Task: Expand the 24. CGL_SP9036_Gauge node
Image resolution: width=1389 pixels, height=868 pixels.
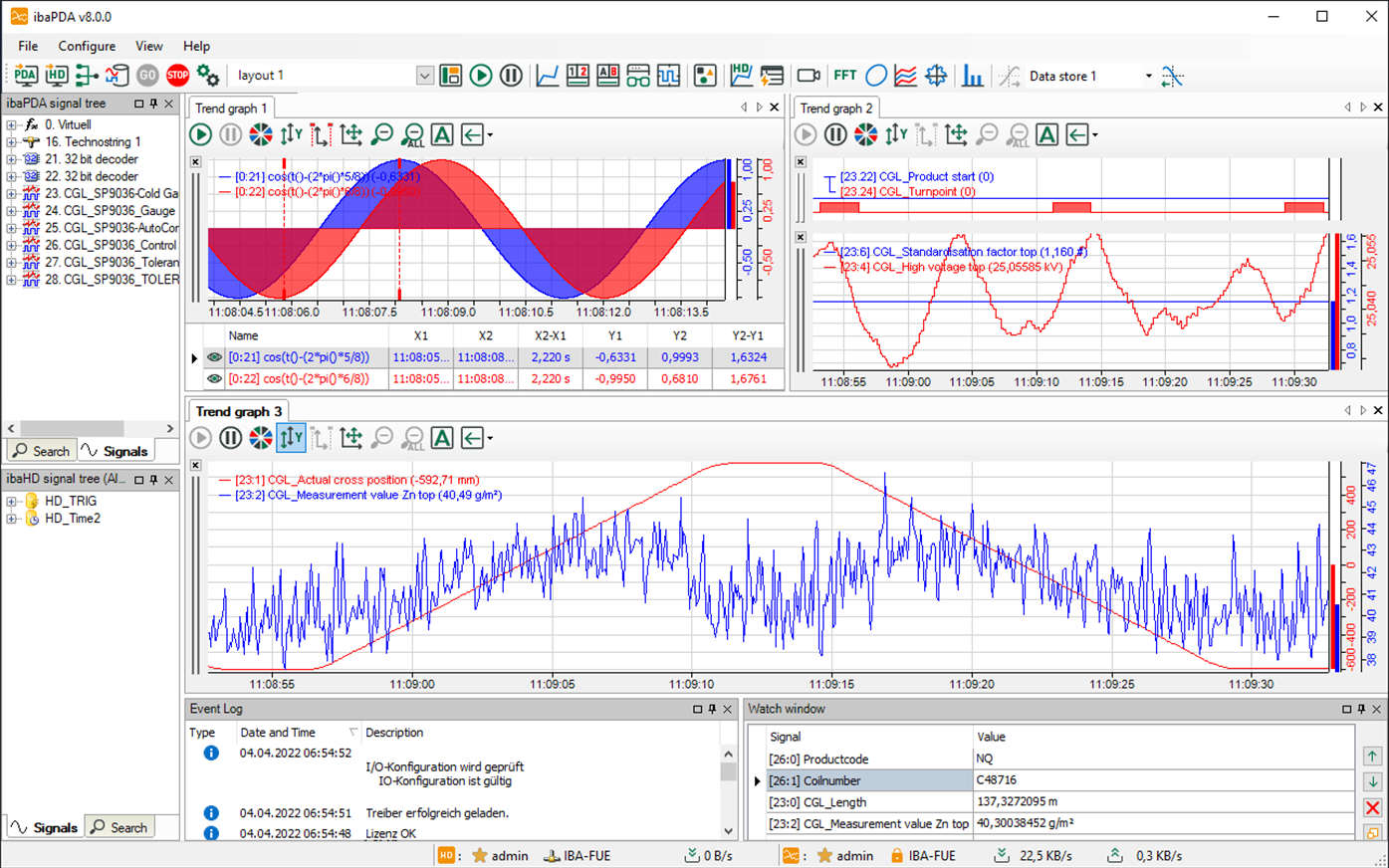Action: coord(11,211)
